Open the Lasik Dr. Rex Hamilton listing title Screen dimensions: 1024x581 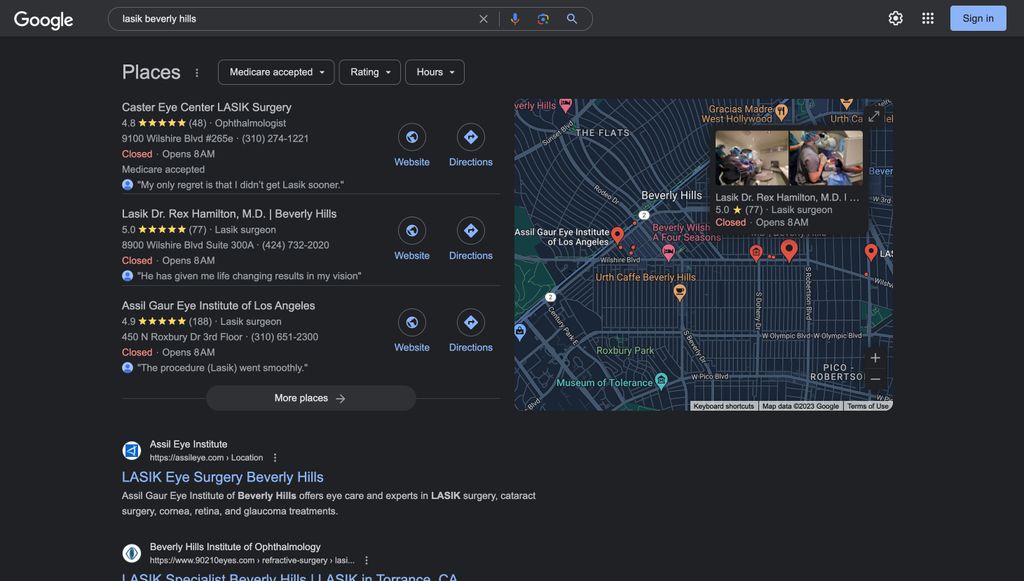[x=229, y=213]
